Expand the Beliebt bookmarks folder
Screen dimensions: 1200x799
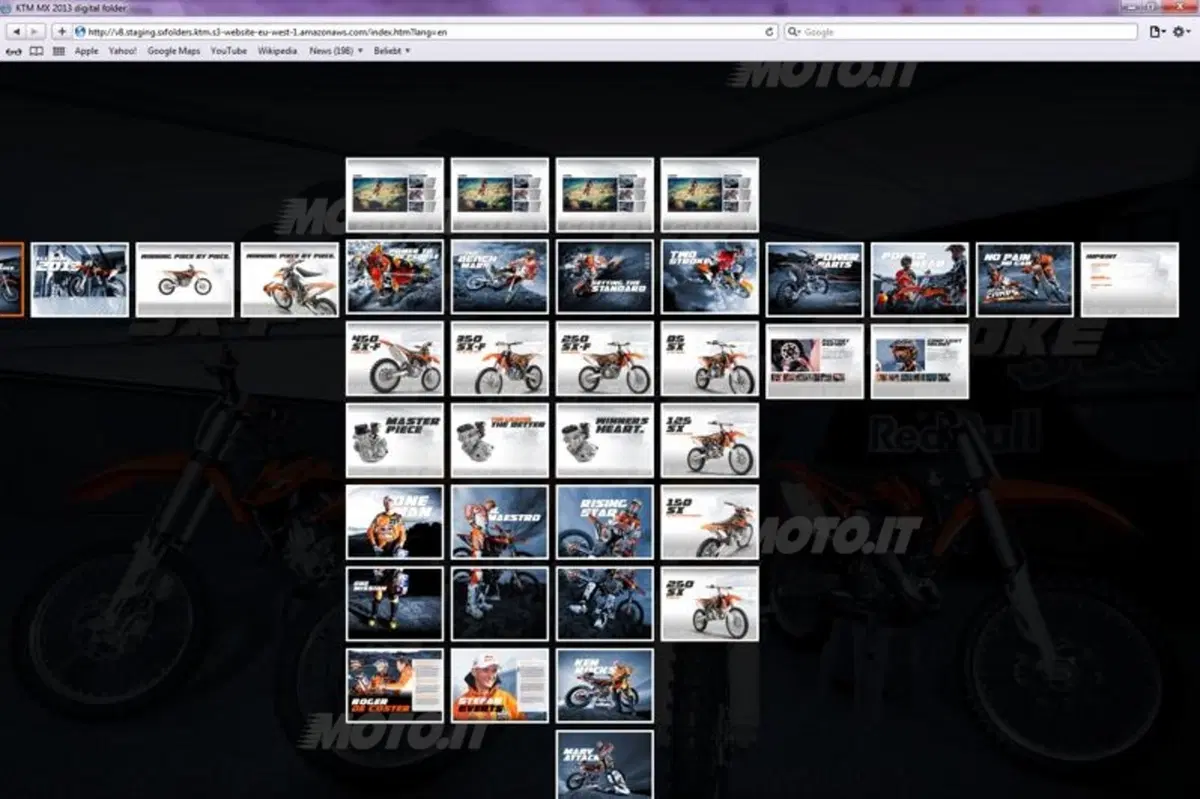392,51
